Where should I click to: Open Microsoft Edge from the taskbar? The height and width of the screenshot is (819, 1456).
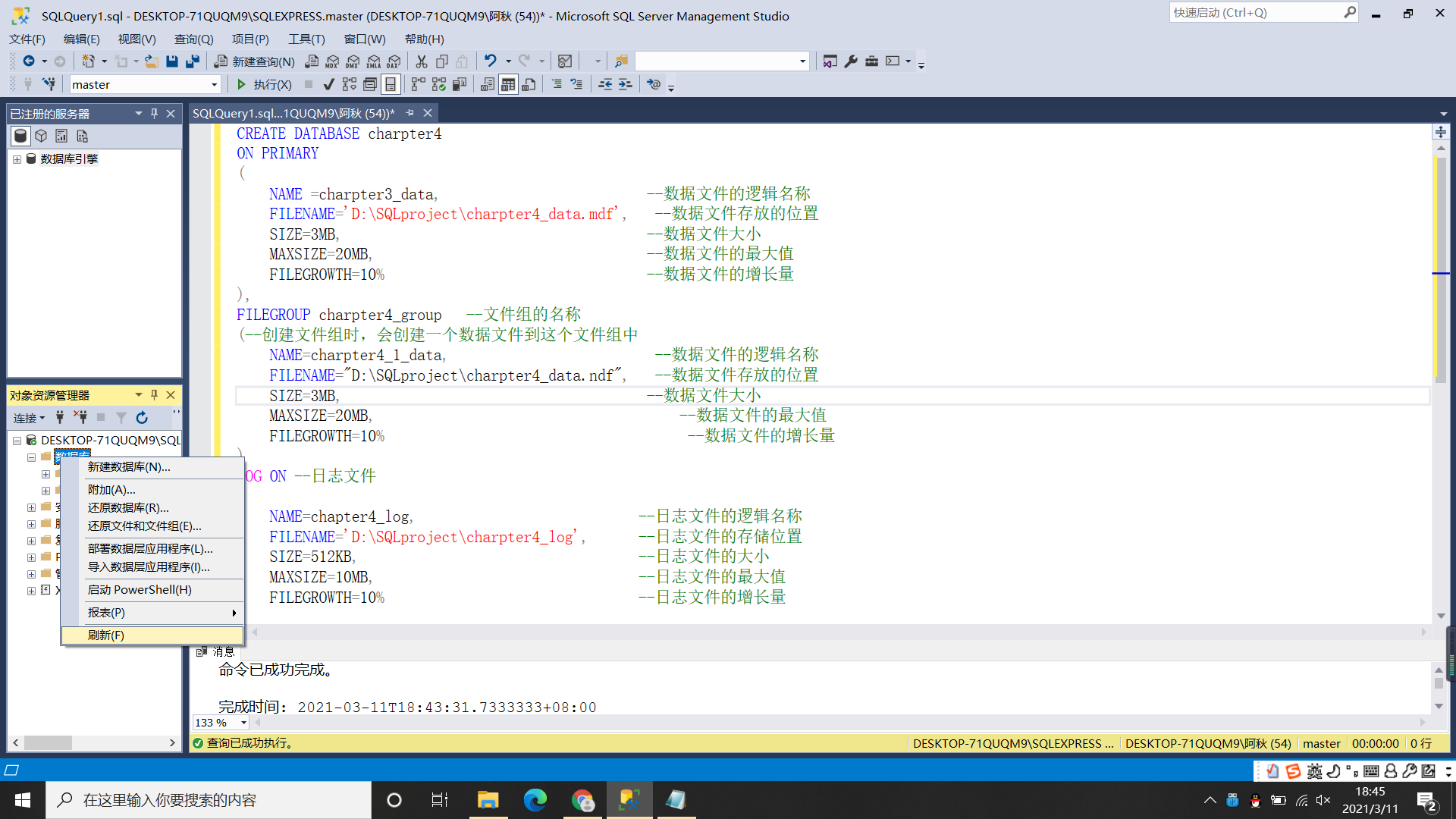point(536,799)
